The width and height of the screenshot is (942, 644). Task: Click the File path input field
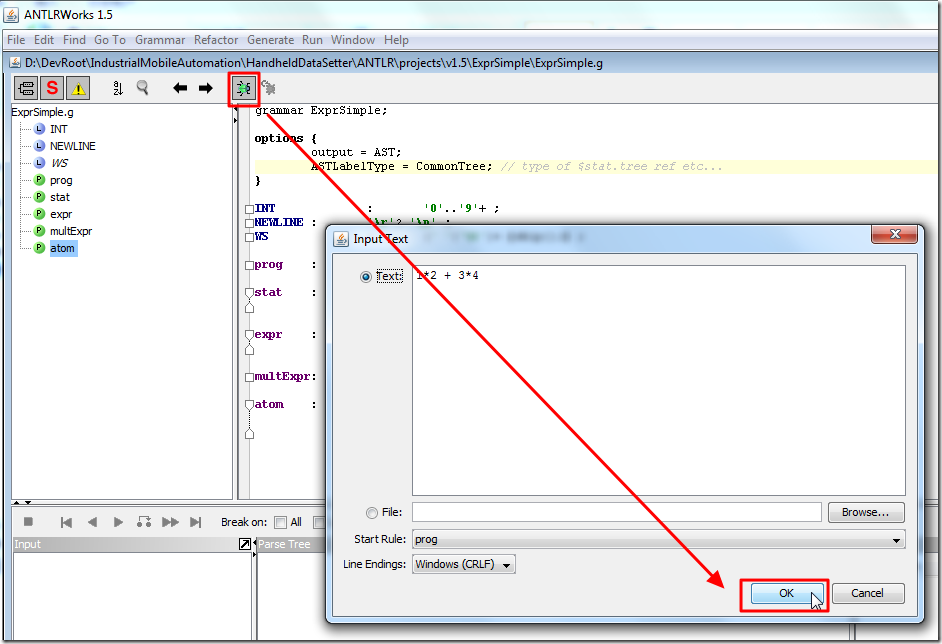click(x=616, y=512)
